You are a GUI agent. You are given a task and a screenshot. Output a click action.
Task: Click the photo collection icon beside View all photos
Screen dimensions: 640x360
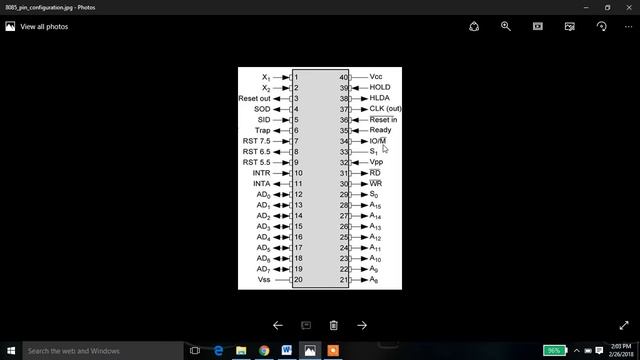pyautogui.click(x=10, y=27)
